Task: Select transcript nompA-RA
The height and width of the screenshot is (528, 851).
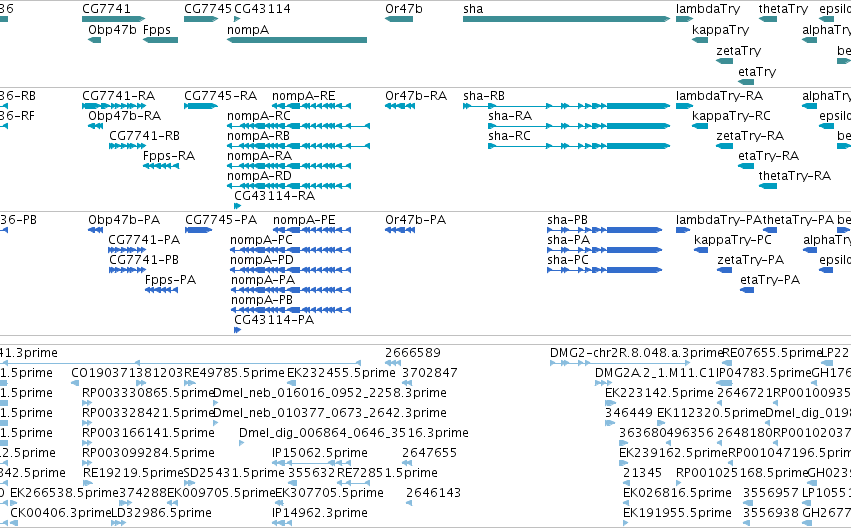Action: pos(259,156)
